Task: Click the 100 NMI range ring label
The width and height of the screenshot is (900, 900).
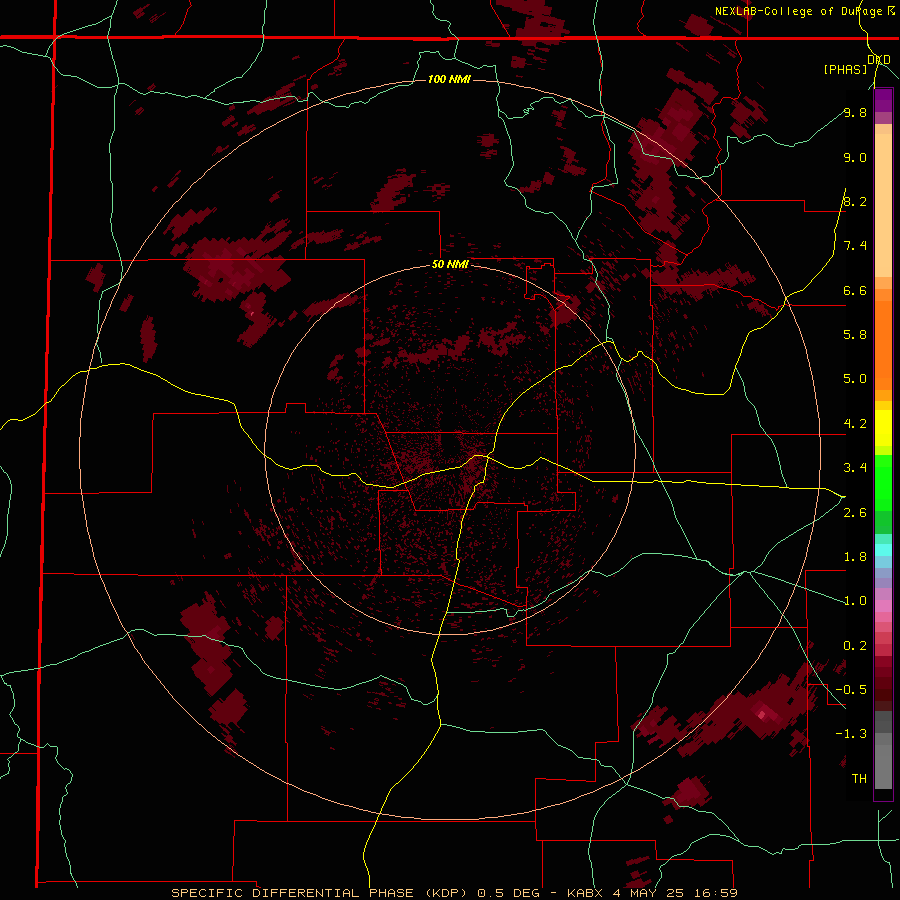Action: (449, 79)
